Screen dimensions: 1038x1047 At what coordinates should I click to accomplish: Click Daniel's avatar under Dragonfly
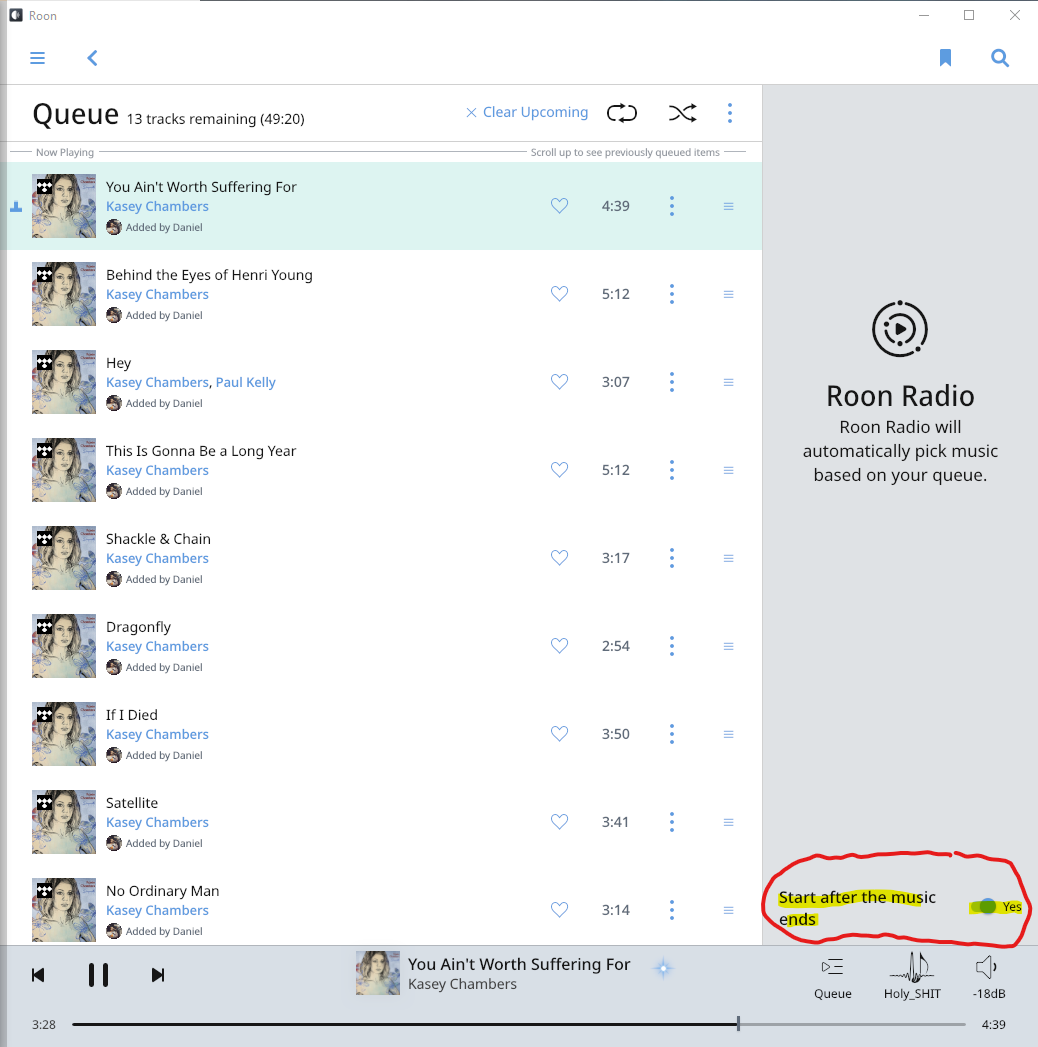pyautogui.click(x=114, y=667)
